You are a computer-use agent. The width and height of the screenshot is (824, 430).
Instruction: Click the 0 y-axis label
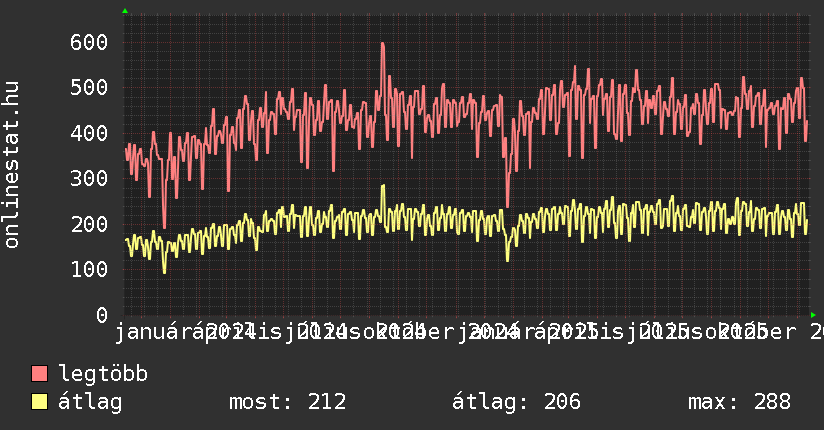tap(101, 315)
